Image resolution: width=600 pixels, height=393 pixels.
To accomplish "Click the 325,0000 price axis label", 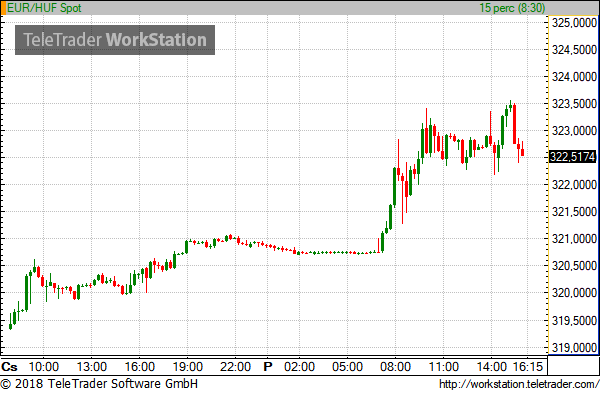I will click(574, 23).
